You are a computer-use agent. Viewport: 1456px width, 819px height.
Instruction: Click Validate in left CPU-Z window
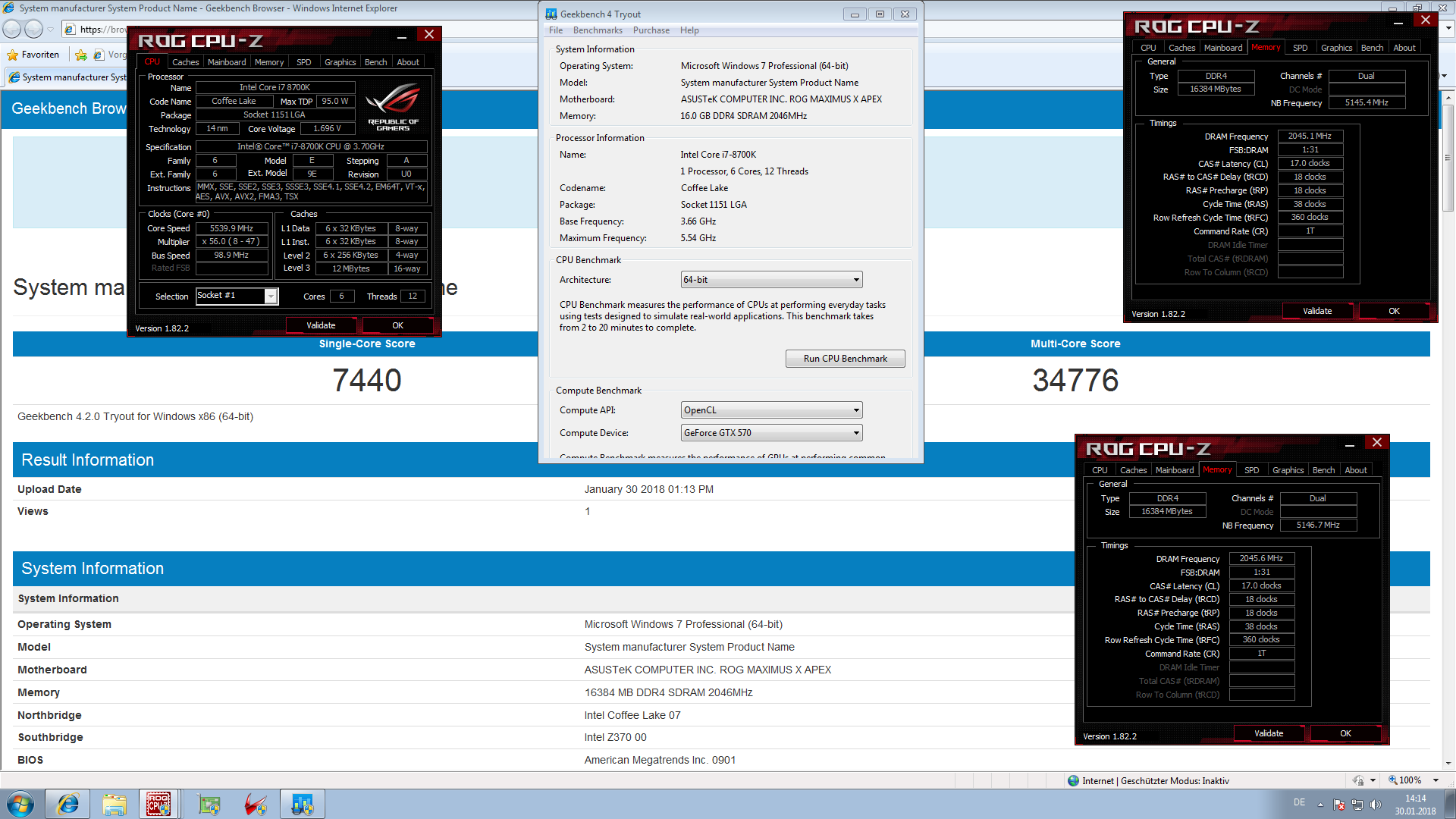pos(321,325)
